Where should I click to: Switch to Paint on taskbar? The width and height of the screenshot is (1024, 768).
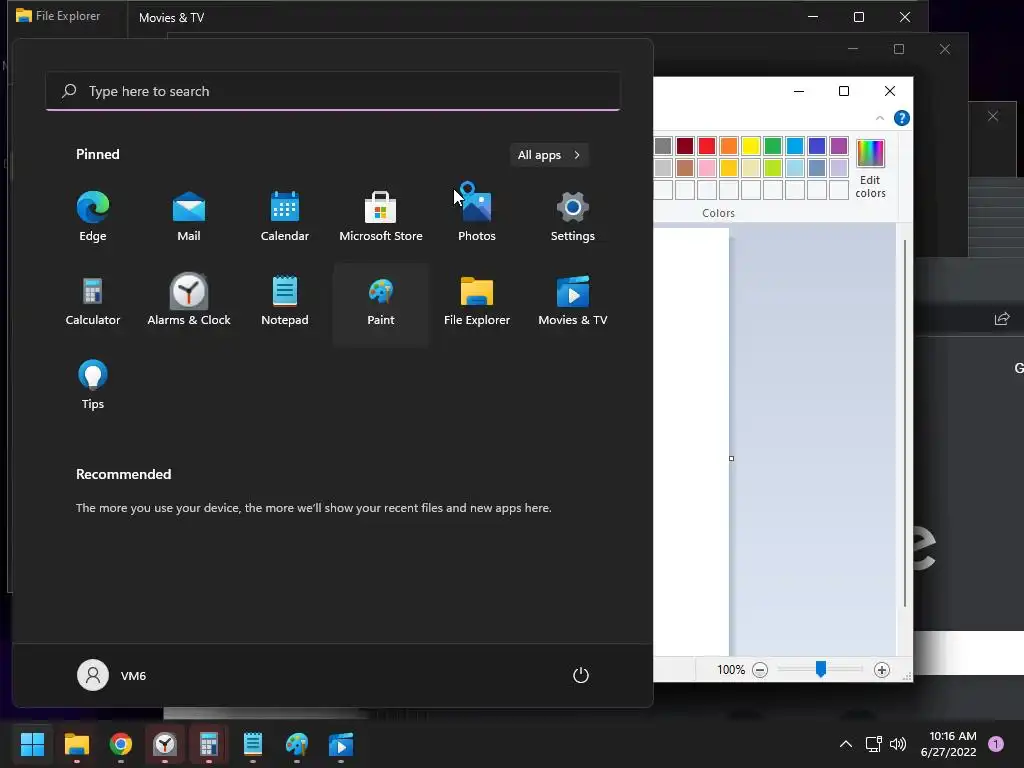(x=296, y=744)
